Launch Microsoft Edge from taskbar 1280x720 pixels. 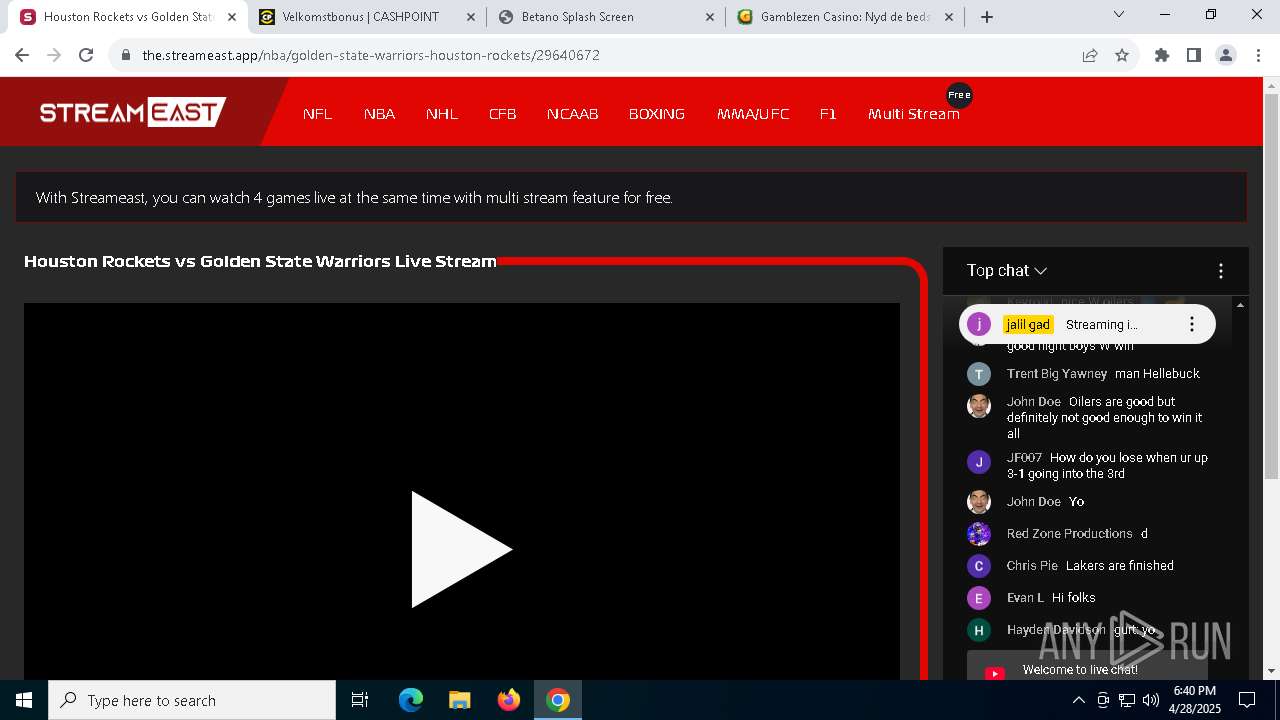[x=411, y=700]
